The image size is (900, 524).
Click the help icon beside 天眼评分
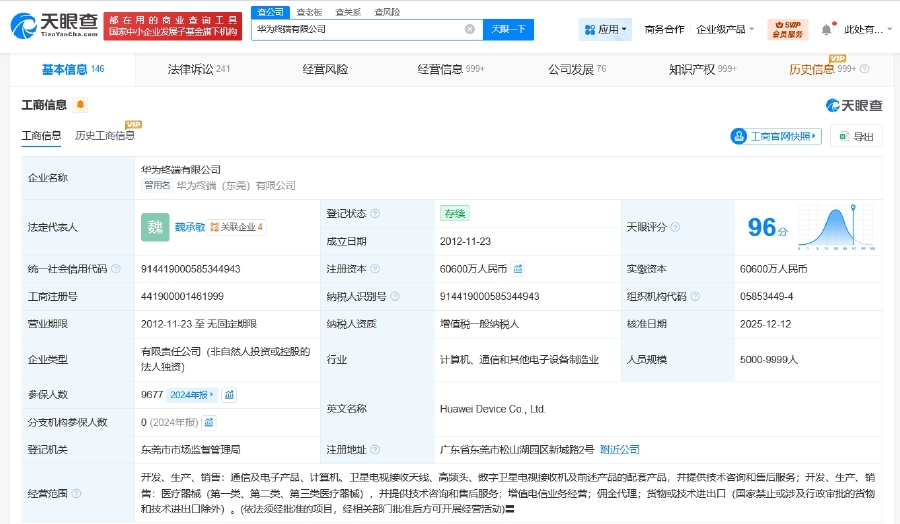[x=676, y=227]
